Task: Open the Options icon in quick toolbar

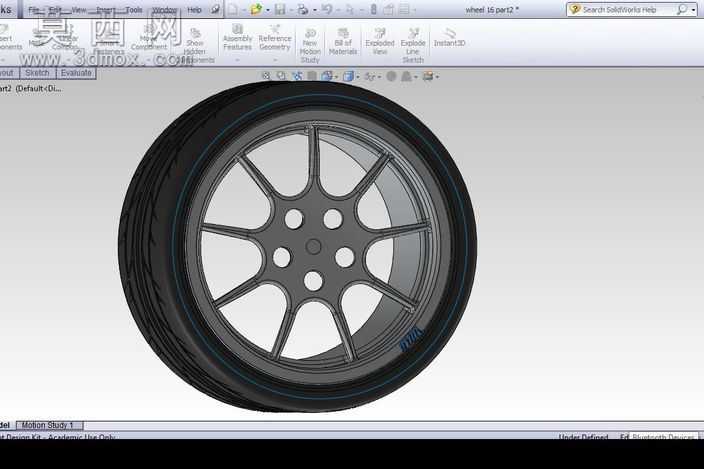Action: [x=404, y=9]
